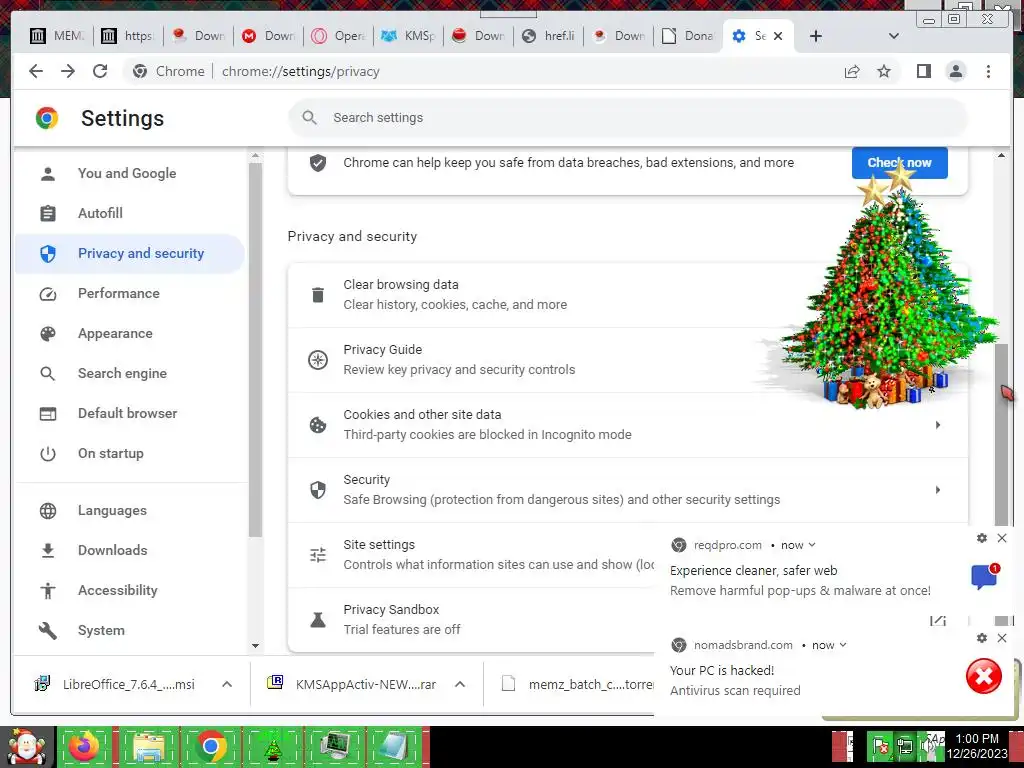Image resolution: width=1024 pixels, height=768 pixels.
Task: Expand Security row arrow
Action: pos(938,490)
